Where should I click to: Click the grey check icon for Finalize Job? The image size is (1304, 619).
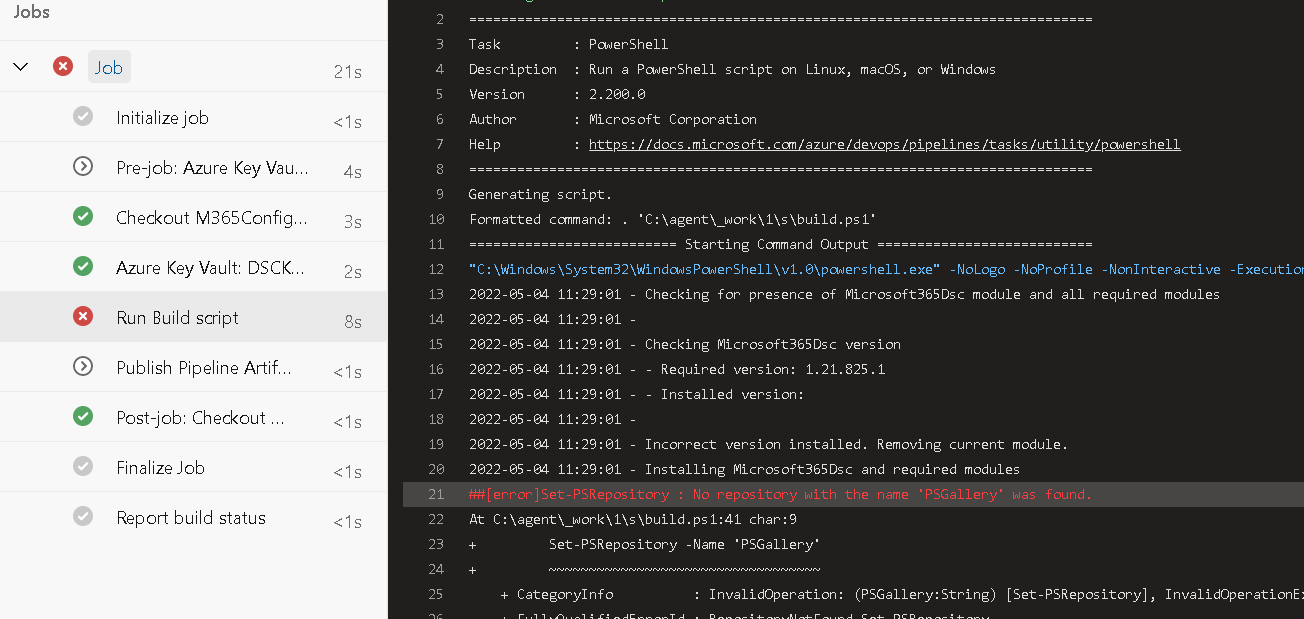[x=83, y=466]
